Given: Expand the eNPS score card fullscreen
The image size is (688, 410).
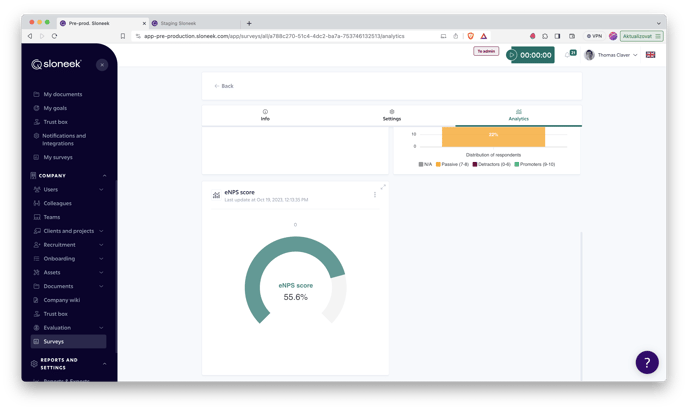Looking at the screenshot, I should [x=383, y=187].
